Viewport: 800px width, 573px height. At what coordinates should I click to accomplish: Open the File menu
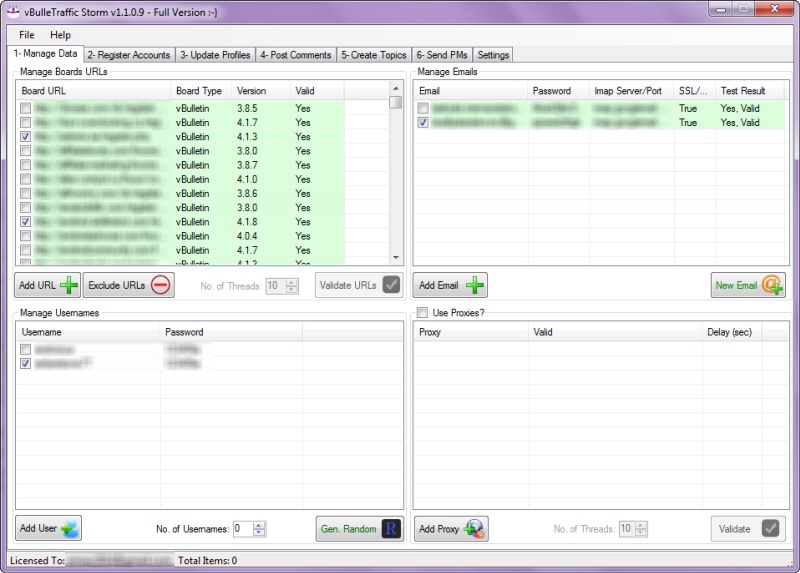click(27, 35)
